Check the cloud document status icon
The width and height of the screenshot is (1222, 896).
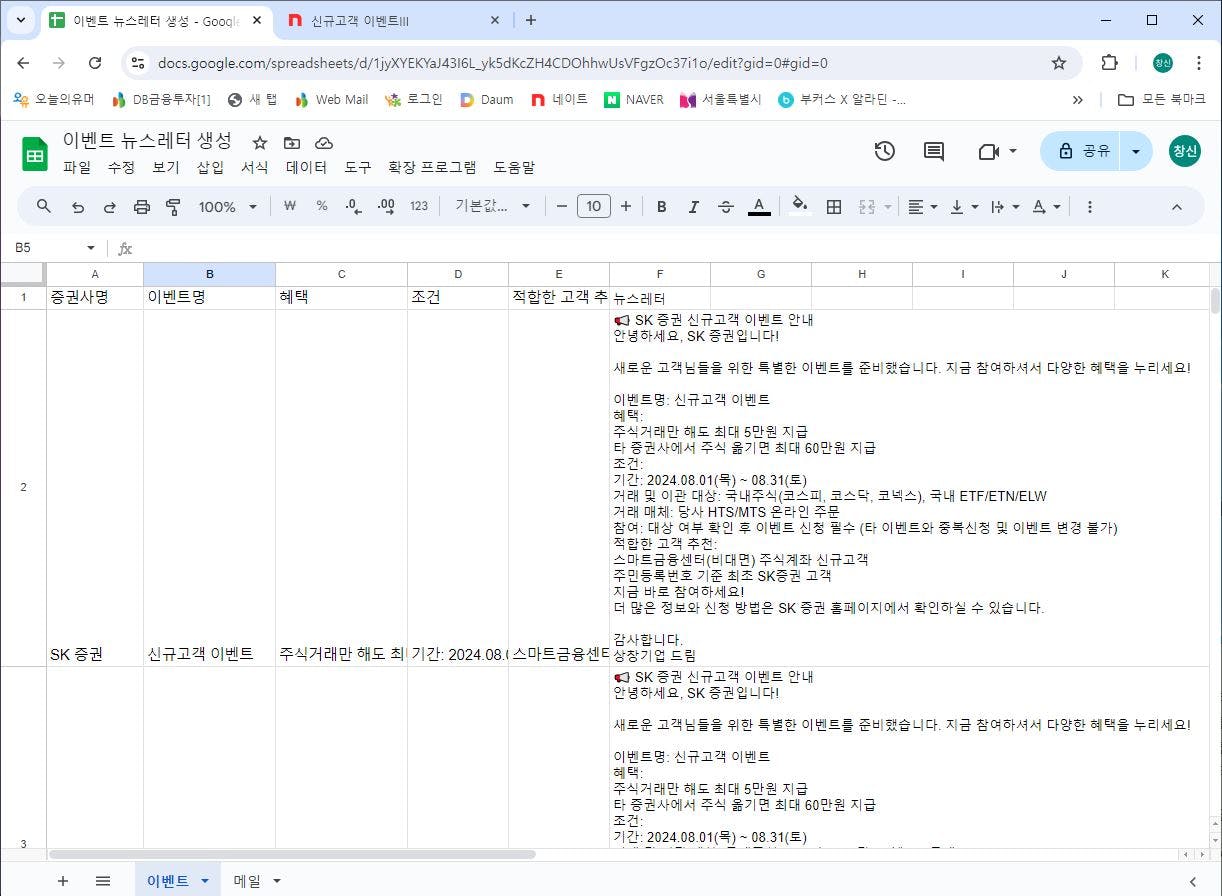click(324, 143)
